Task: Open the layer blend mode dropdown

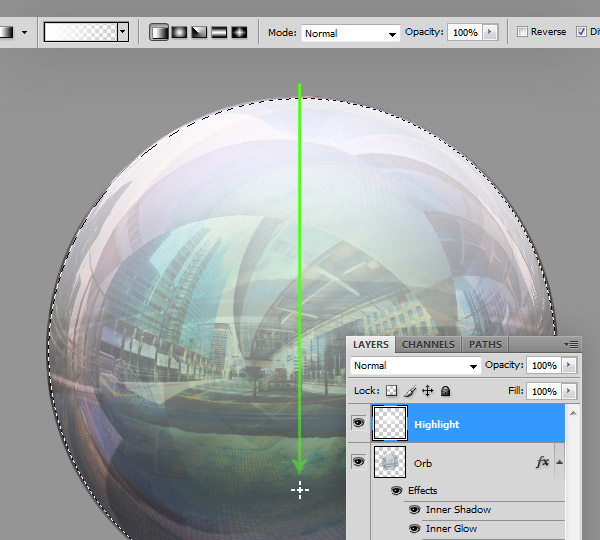Action: [x=415, y=366]
